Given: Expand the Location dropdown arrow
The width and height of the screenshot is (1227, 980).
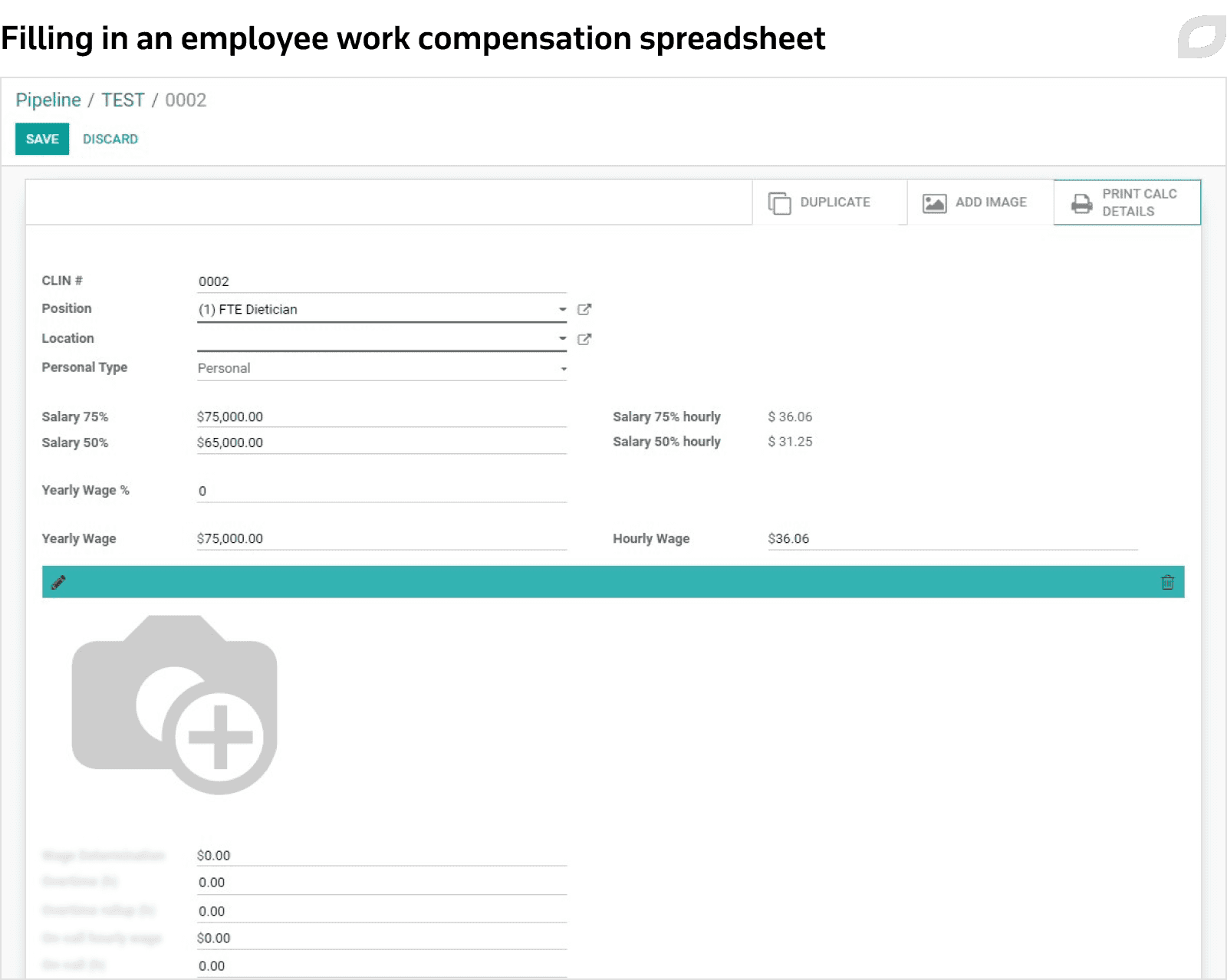Looking at the screenshot, I should (x=562, y=338).
